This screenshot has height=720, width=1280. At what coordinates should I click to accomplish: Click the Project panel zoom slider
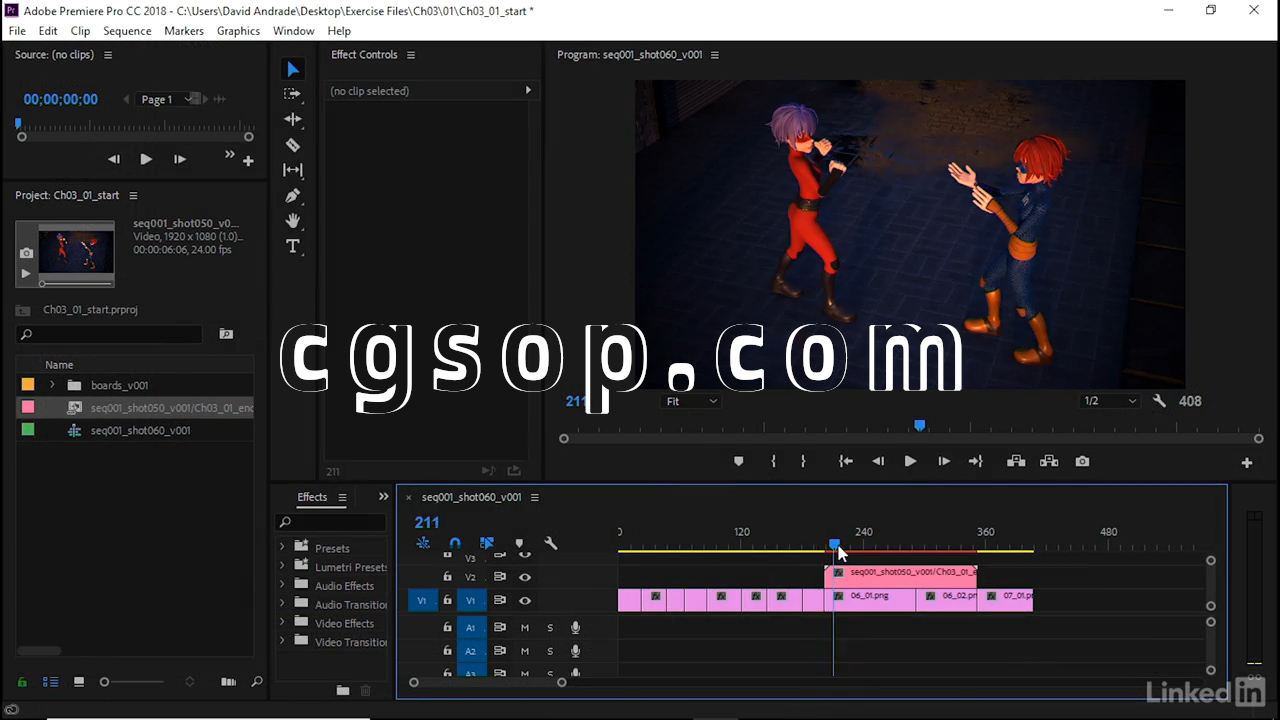click(105, 682)
